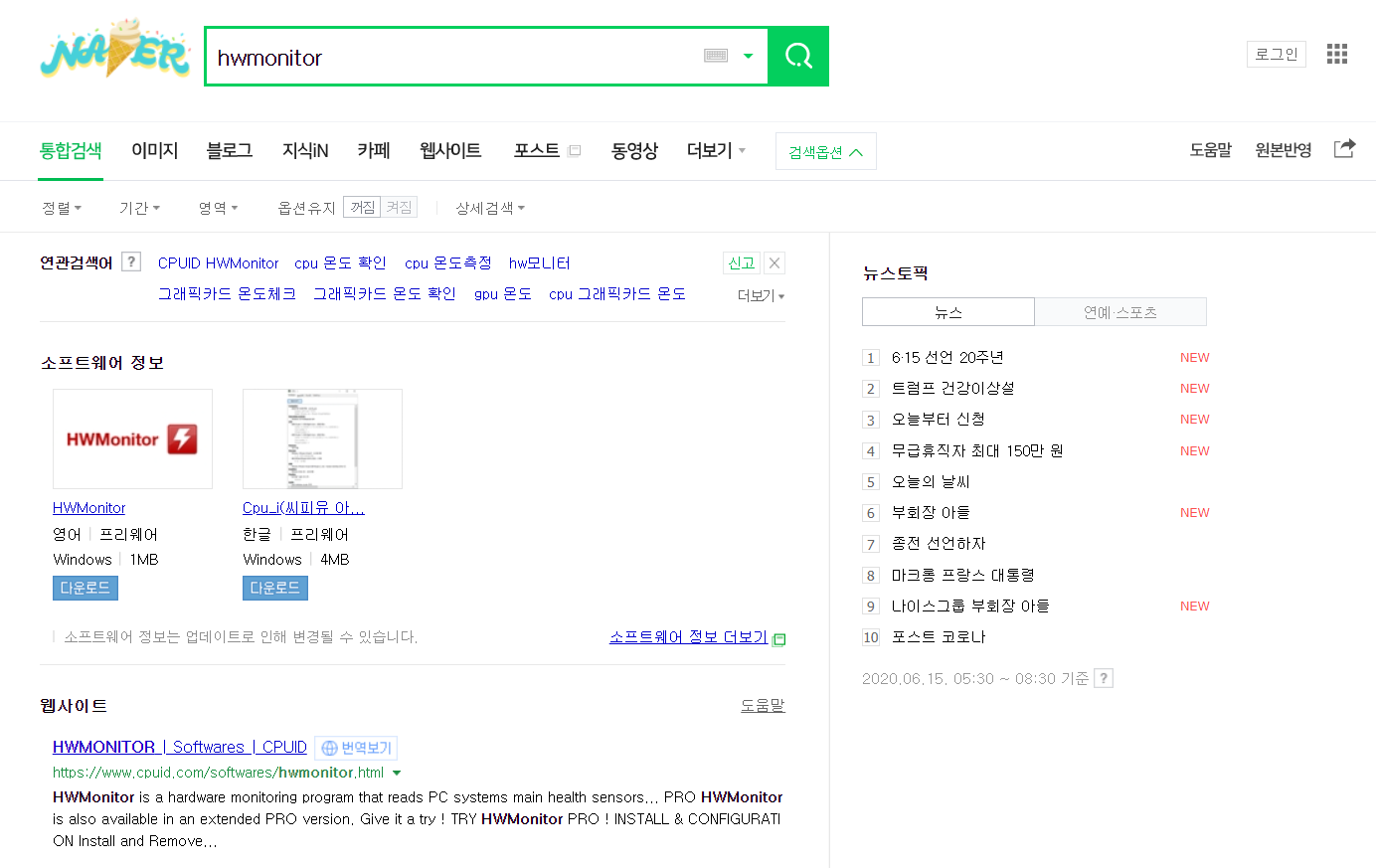Open HWMONITOR | Softwares | CPUID result
Viewport: 1376px width, 868px height.
pyautogui.click(x=180, y=747)
